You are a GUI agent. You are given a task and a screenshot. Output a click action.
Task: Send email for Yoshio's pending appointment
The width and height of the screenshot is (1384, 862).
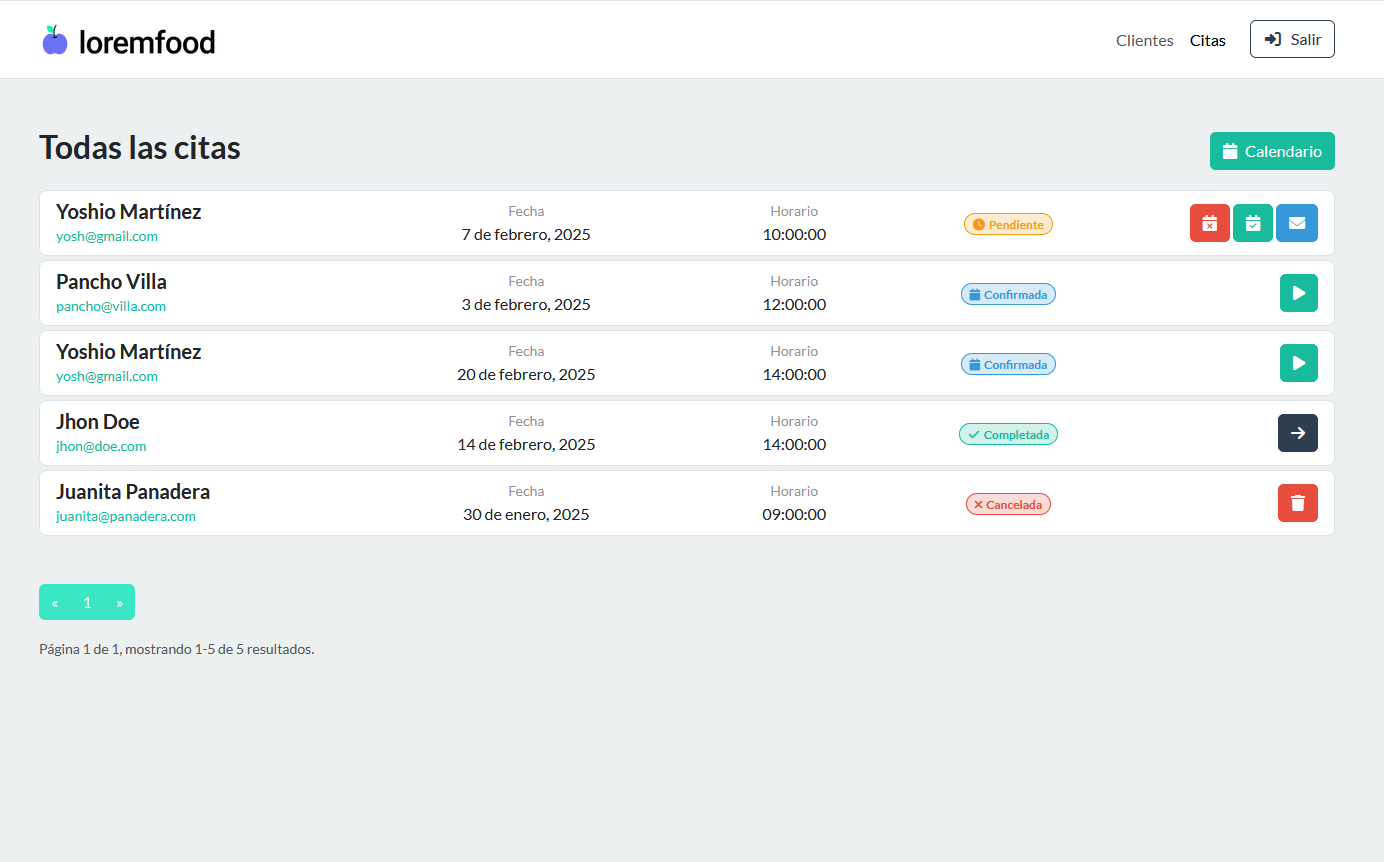coord(1297,223)
